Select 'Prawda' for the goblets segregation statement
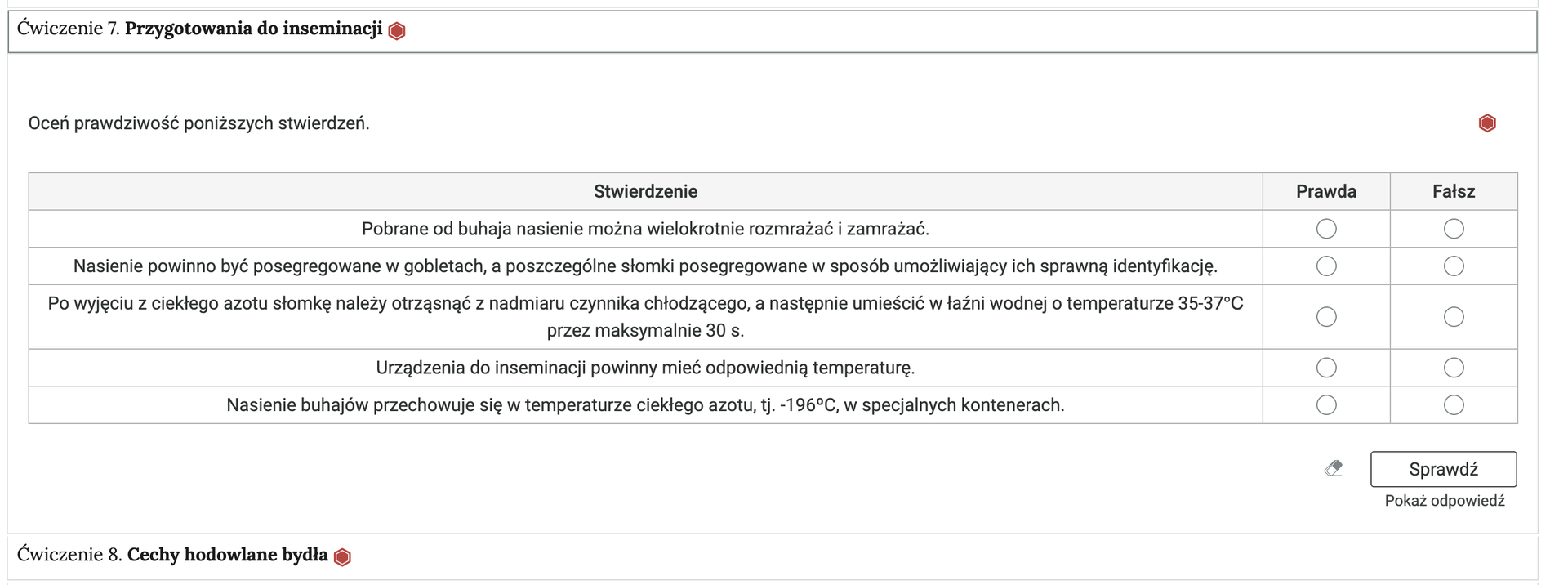The height and width of the screenshot is (585, 1568). (x=1326, y=266)
